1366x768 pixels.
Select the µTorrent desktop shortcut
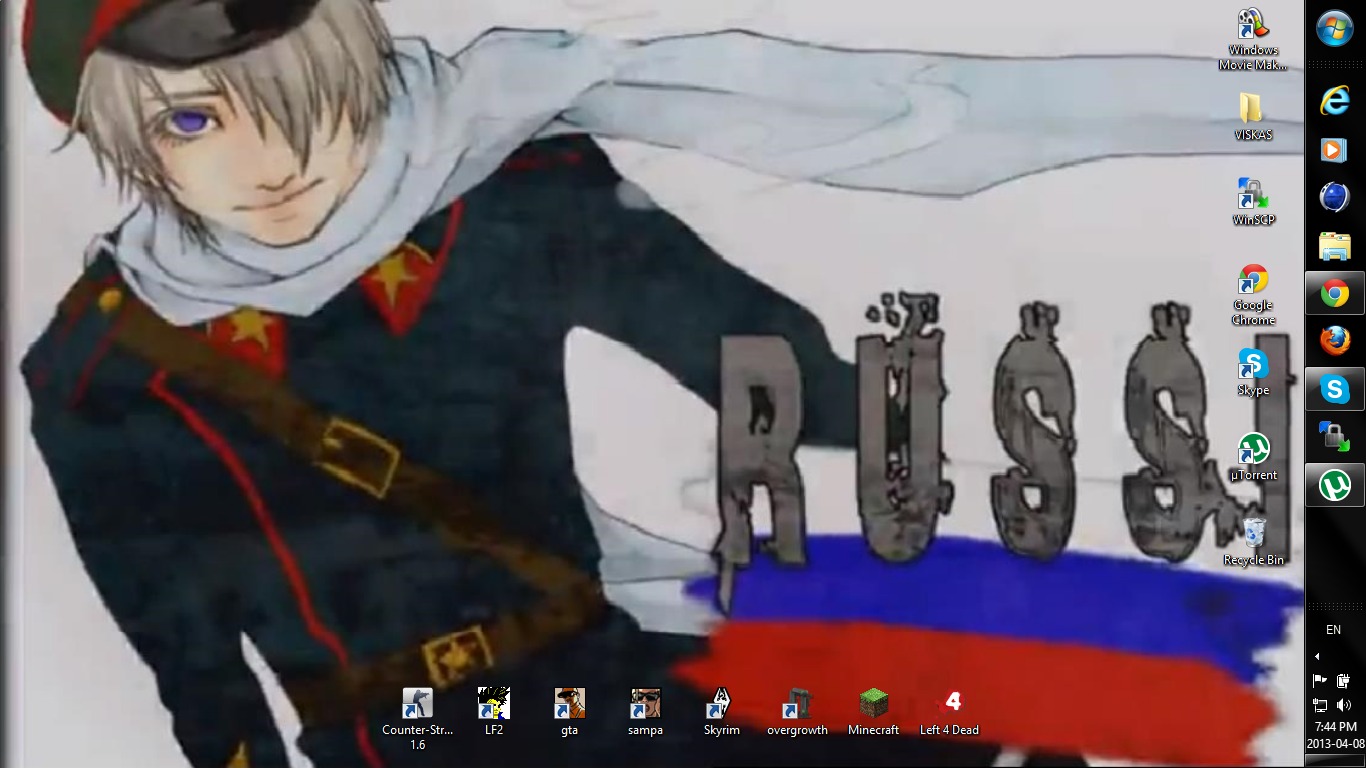pyautogui.click(x=1253, y=458)
